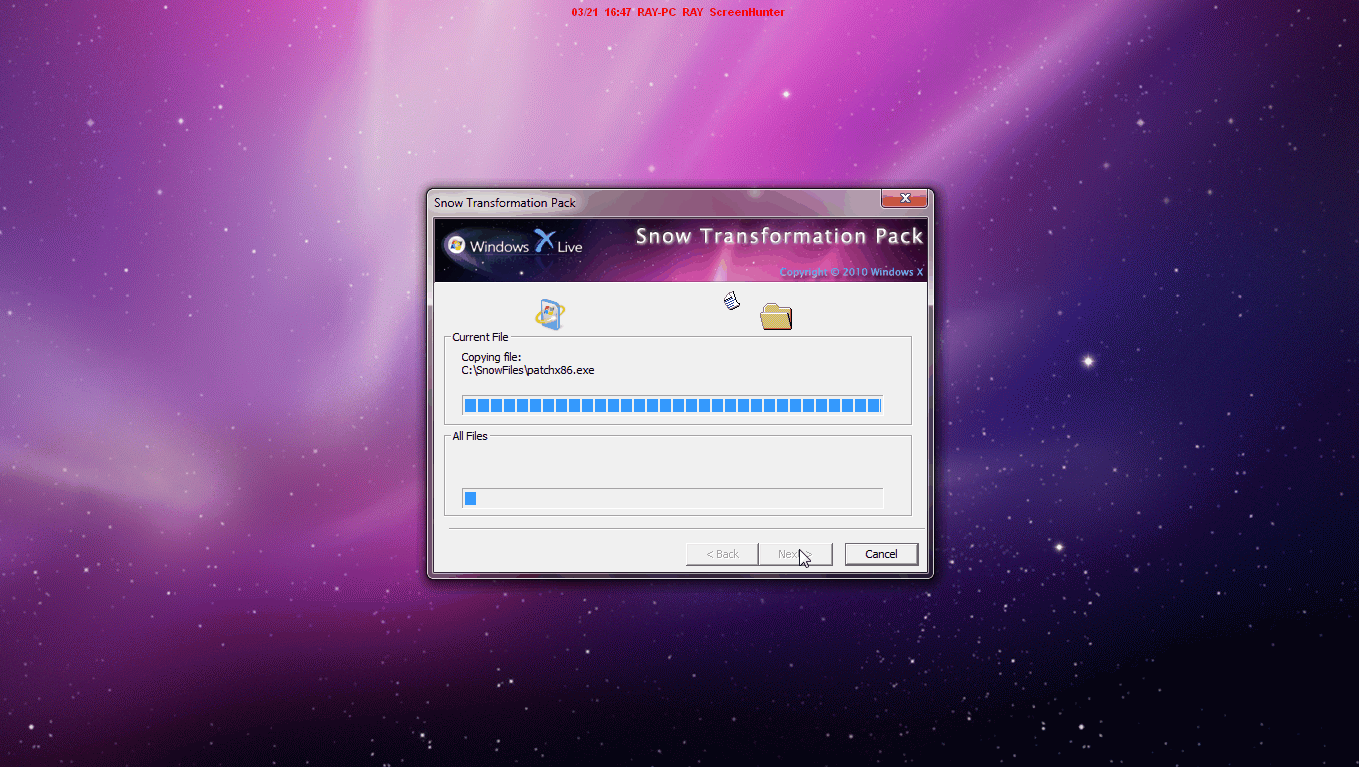Click the greyed-out Next button
This screenshot has width=1359, height=767.
click(795, 554)
